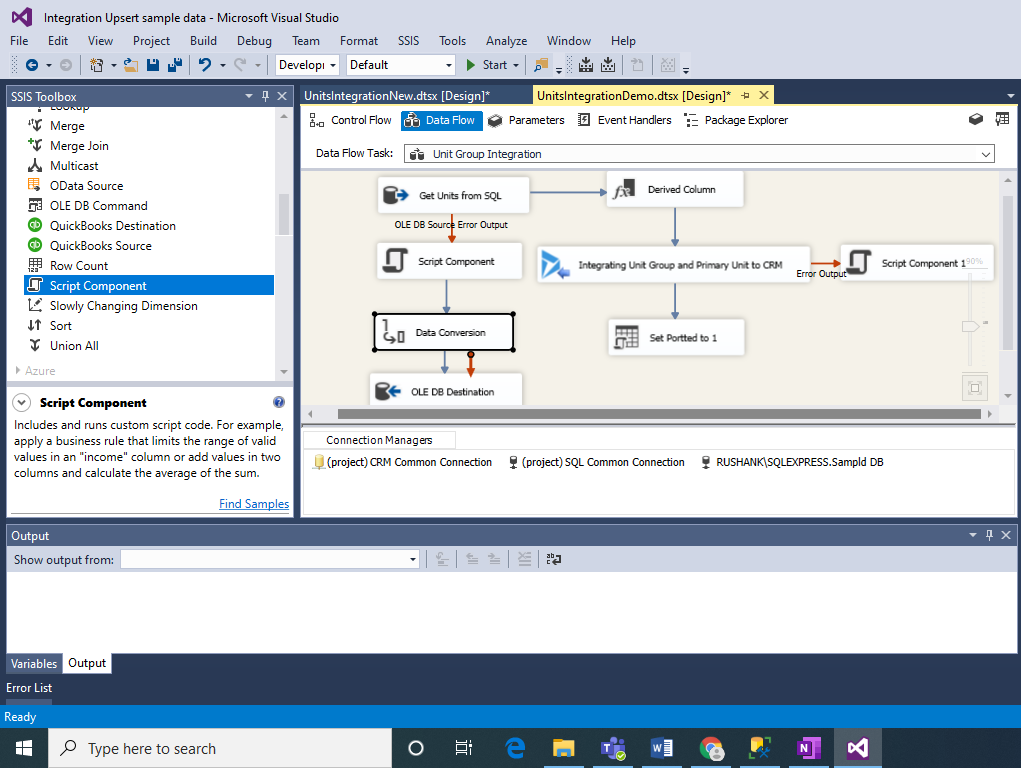Click the Open File folder icon
The image size is (1021, 768).
[131, 64]
